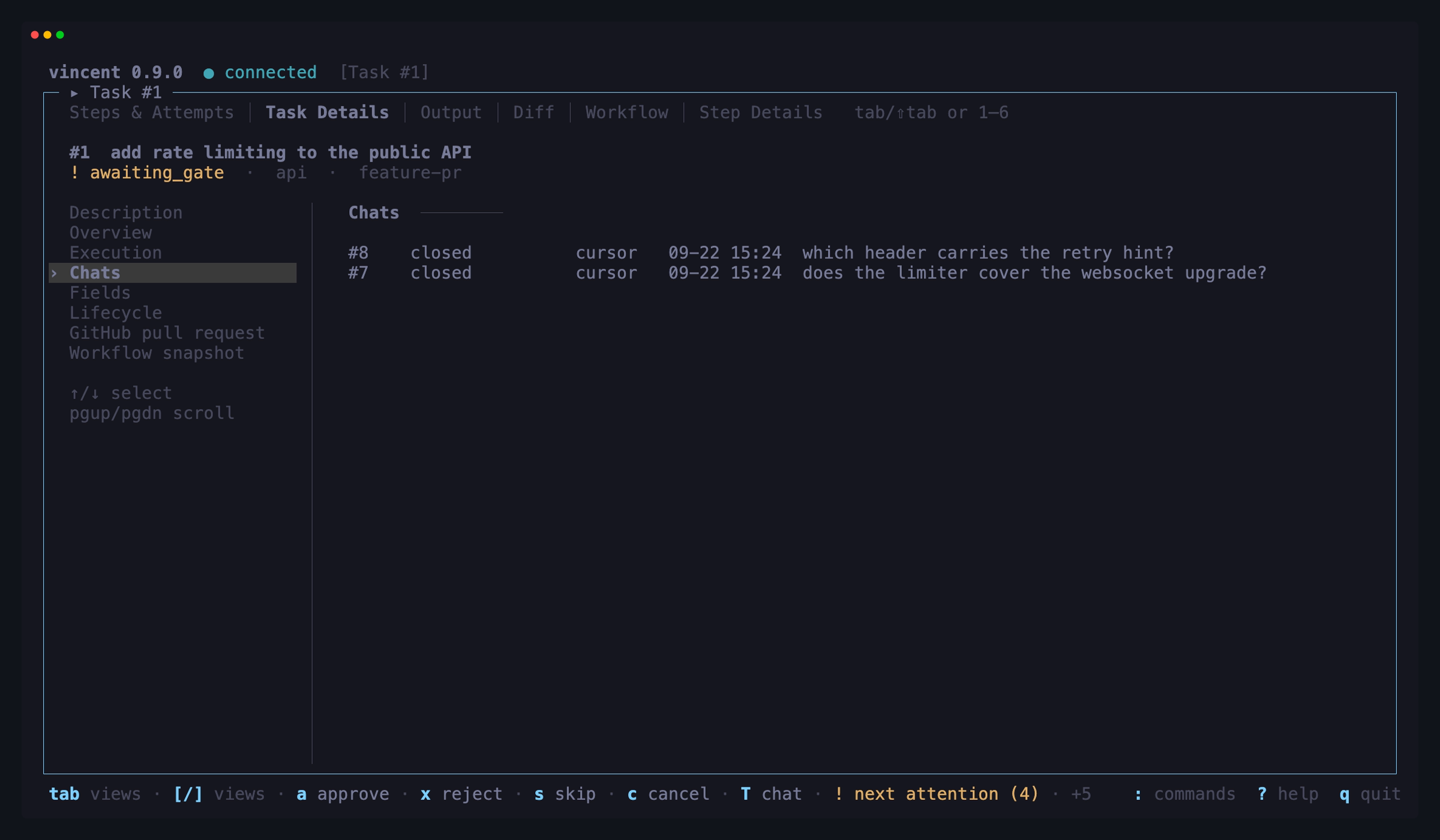This screenshot has height=840, width=1440.
Task: Click the 'q quit' shortcut
Action: 1370,794
